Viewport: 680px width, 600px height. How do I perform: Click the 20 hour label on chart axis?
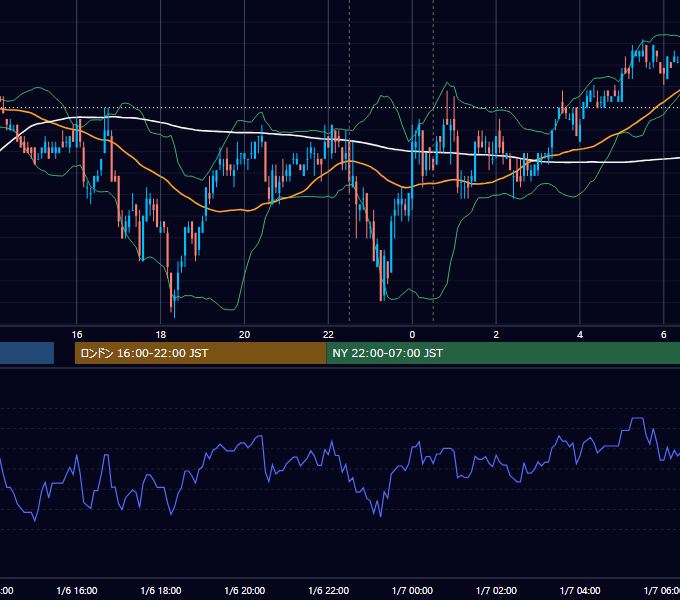click(x=245, y=335)
